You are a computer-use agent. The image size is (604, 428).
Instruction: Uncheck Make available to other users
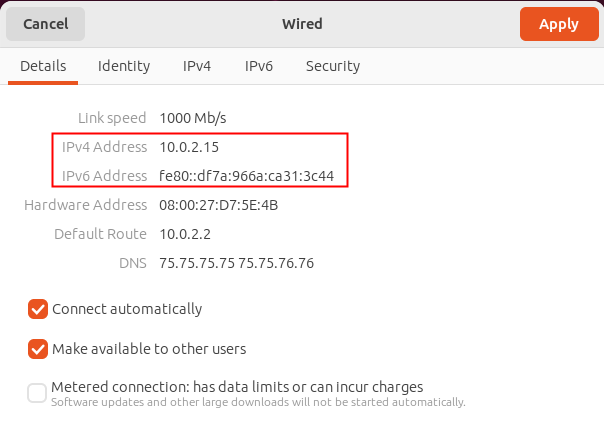(38, 349)
